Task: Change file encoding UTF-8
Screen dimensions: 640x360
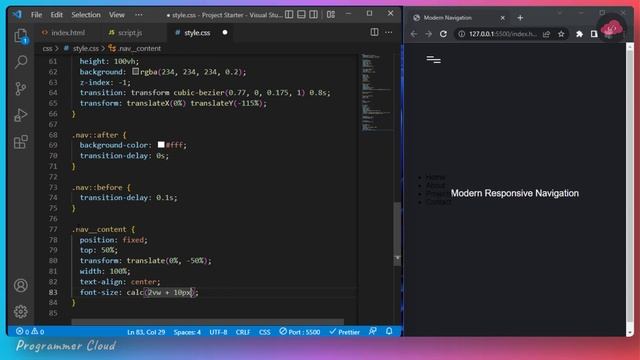Action: point(218,332)
